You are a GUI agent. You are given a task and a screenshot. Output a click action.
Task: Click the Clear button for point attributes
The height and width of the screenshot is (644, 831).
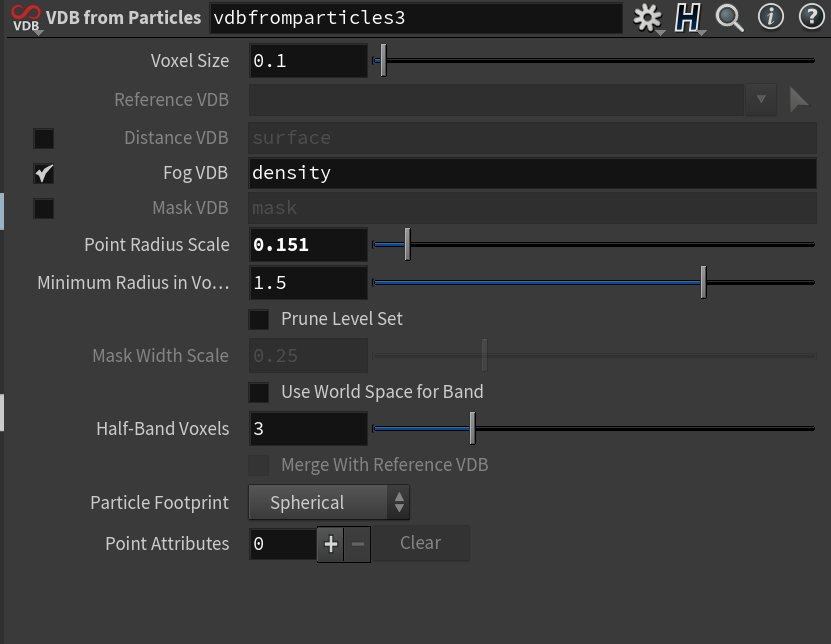point(421,543)
